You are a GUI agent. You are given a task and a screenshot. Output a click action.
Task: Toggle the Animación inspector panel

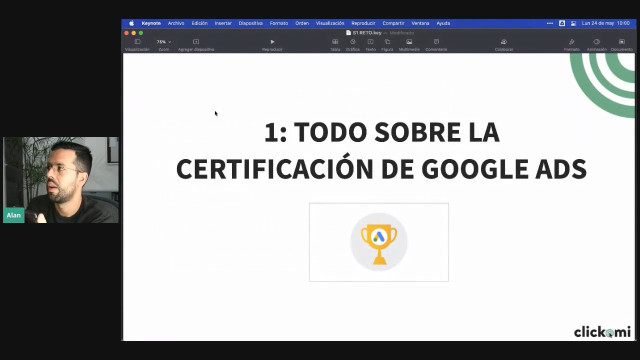tap(597, 42)
